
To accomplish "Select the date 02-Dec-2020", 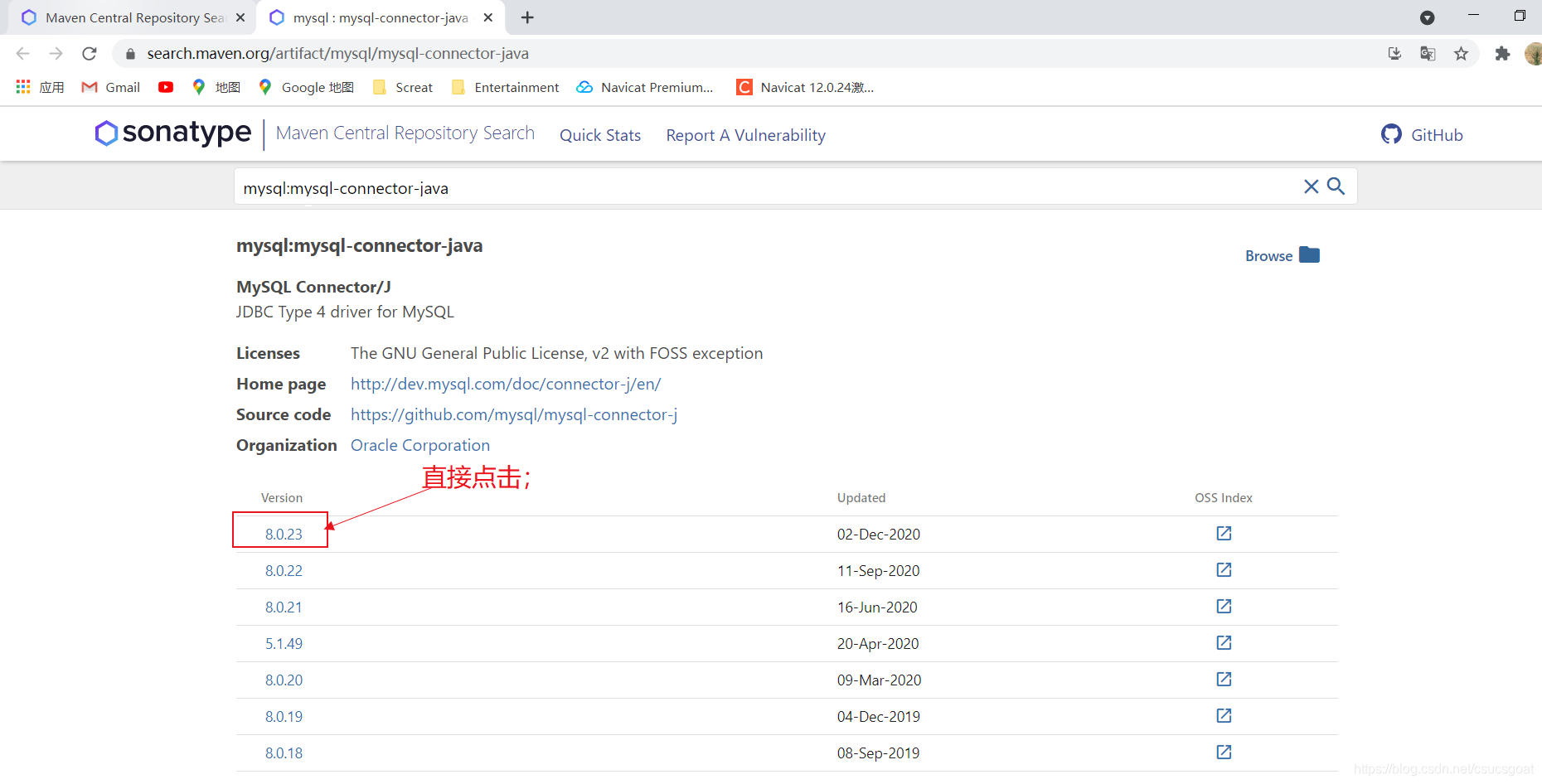I will click(x=879, y=535).
